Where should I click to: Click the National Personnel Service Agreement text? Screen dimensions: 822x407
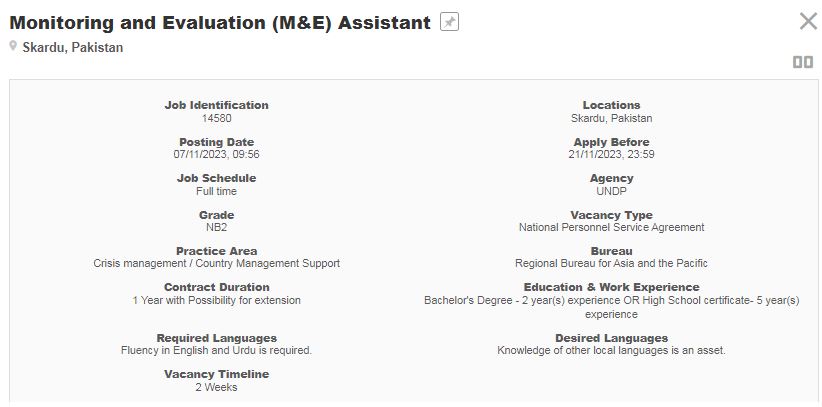[611, 227]
